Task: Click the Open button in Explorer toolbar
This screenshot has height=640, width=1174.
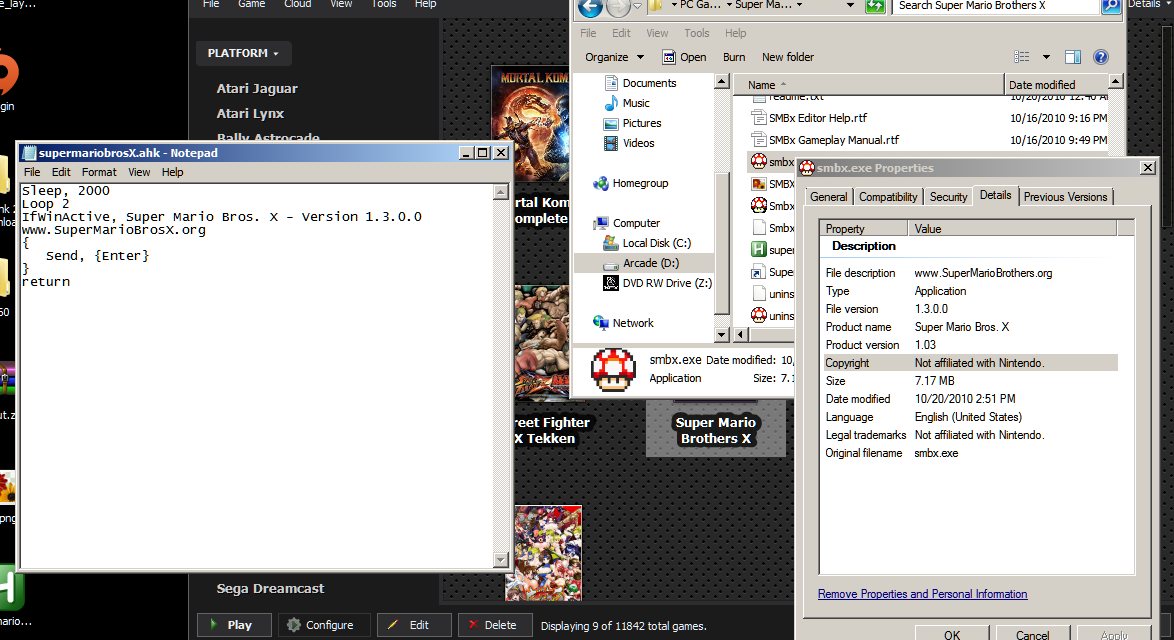Action: tap(684, 57)
